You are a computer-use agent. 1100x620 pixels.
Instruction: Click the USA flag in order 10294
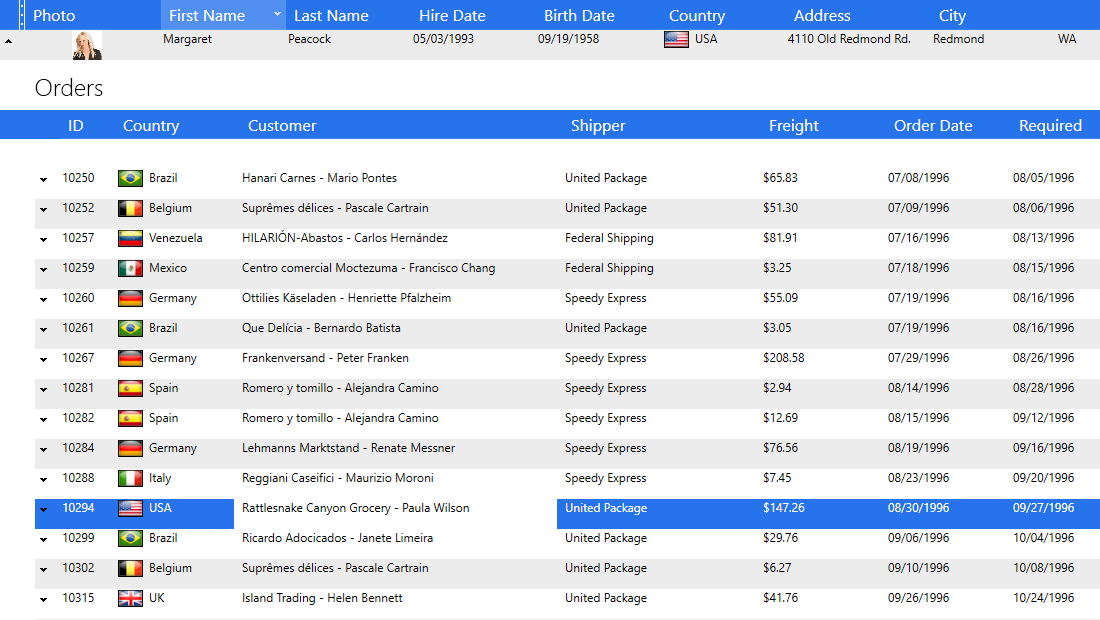click(x=130, y=509)
